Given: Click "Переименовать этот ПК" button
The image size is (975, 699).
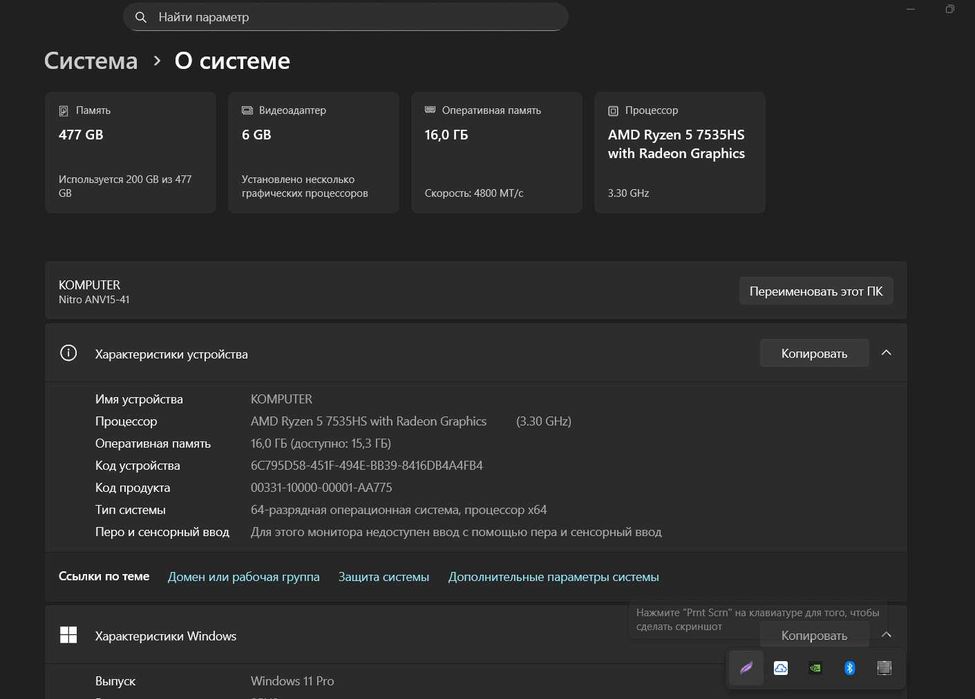Looking at the screenshot, I should pyautogui.click(x=816, y=291).
